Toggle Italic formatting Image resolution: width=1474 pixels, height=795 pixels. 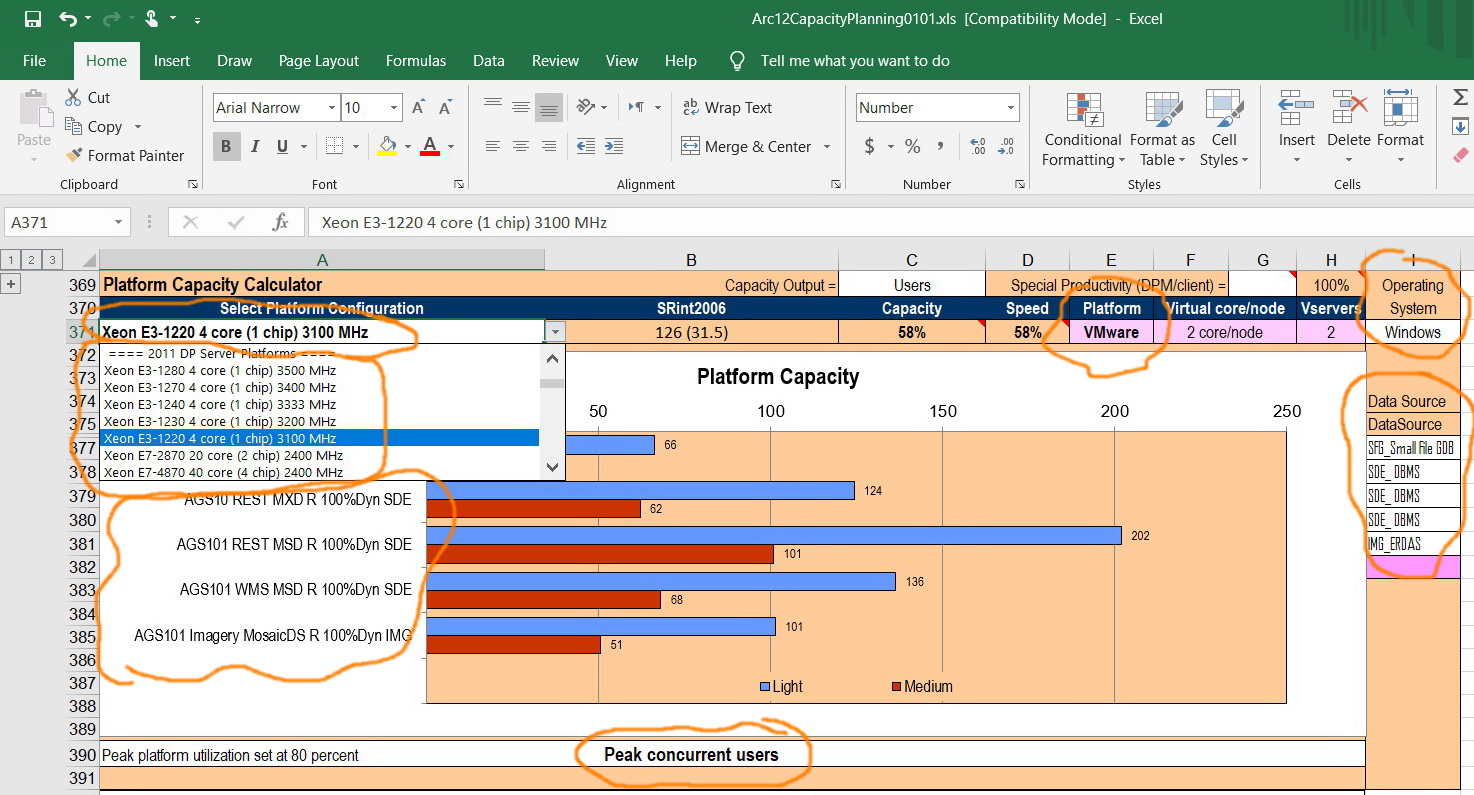(x=255, y=146)
